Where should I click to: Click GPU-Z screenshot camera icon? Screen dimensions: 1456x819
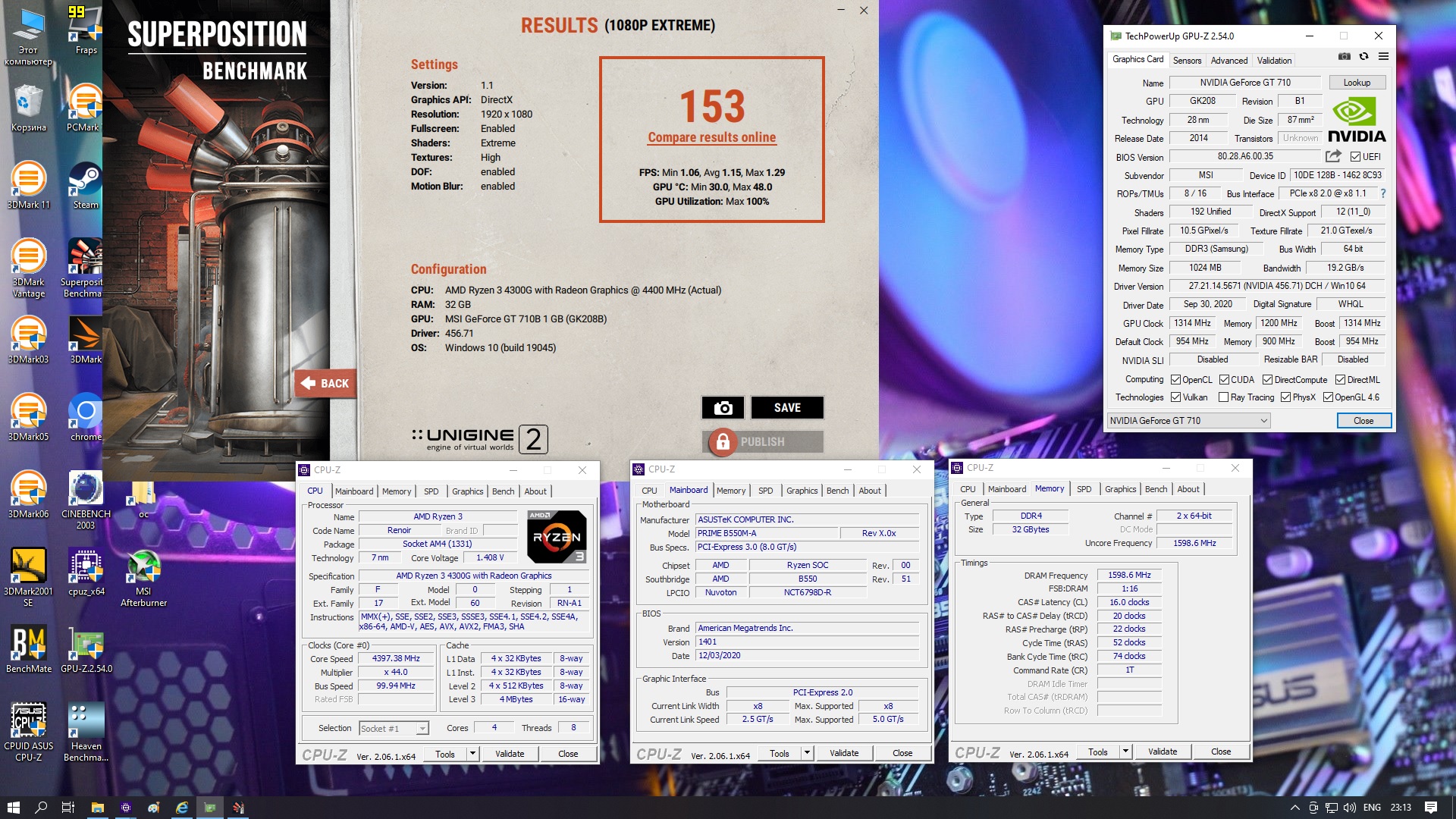(x=1345, y=56)
